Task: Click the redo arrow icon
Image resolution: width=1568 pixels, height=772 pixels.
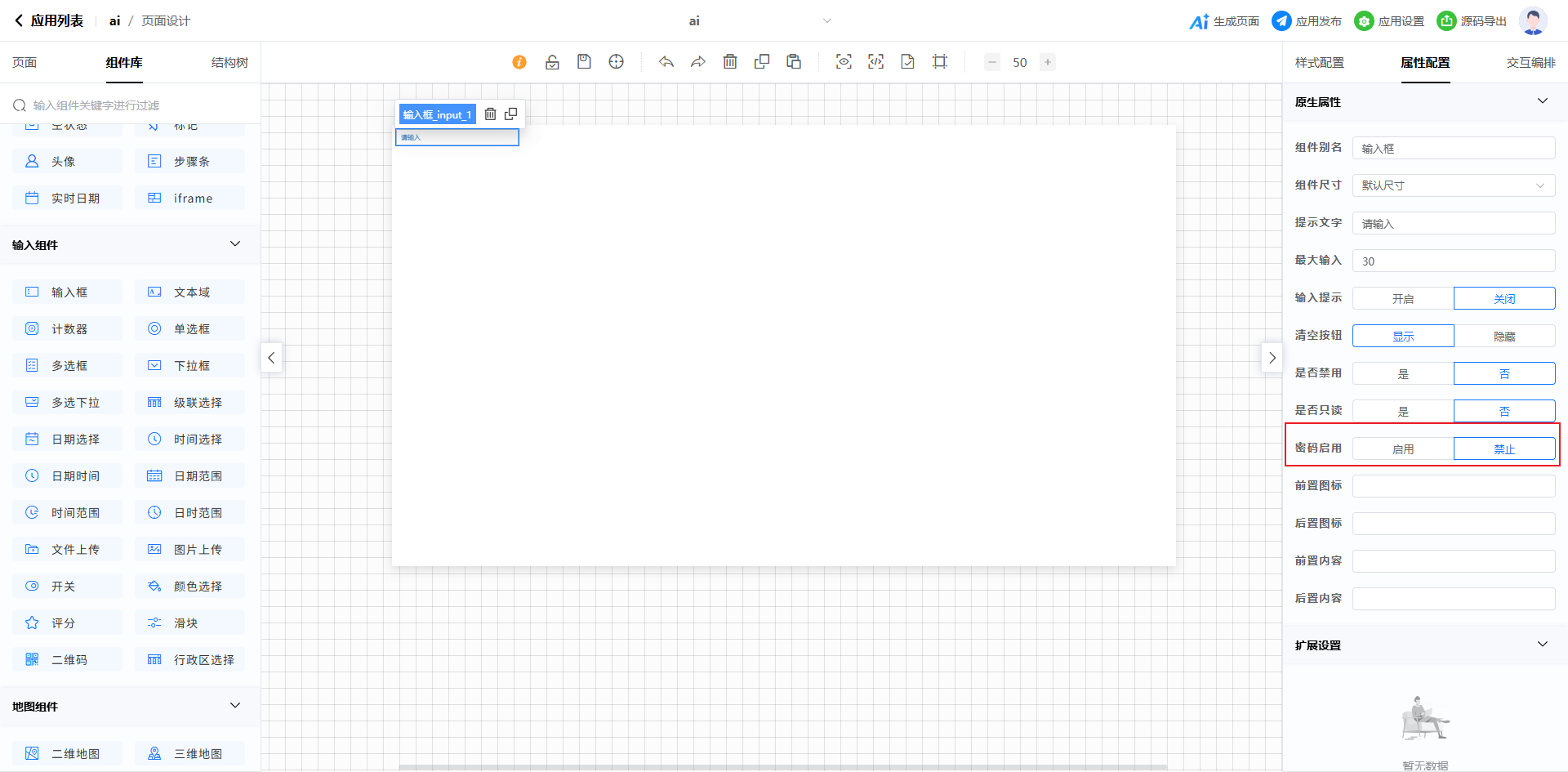Action: click(x=697, y=62)
